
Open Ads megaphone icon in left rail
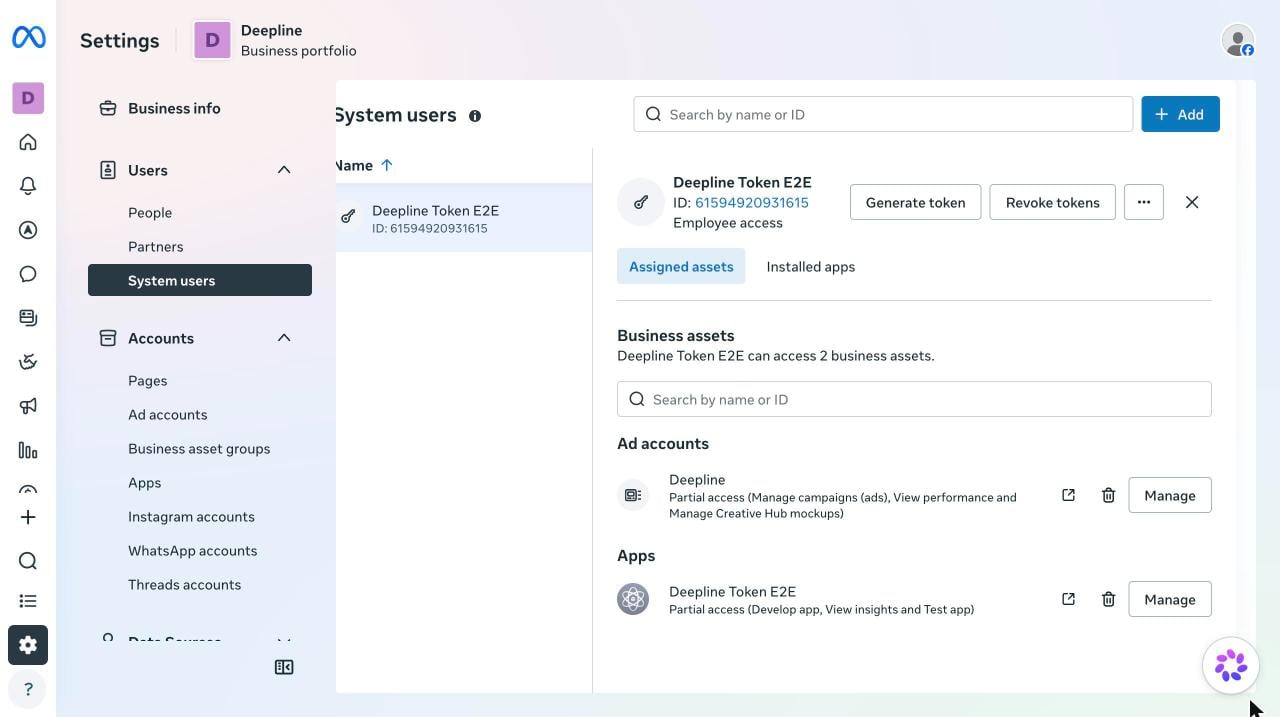[x=28, y=406]
